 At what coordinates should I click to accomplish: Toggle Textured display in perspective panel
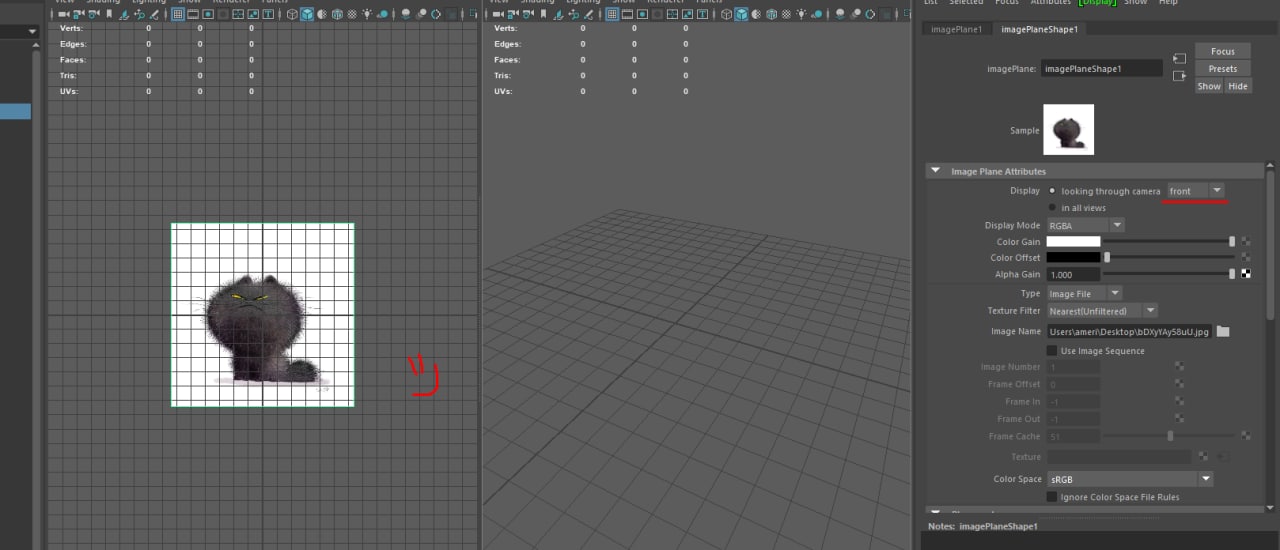[x=786, y=14]
